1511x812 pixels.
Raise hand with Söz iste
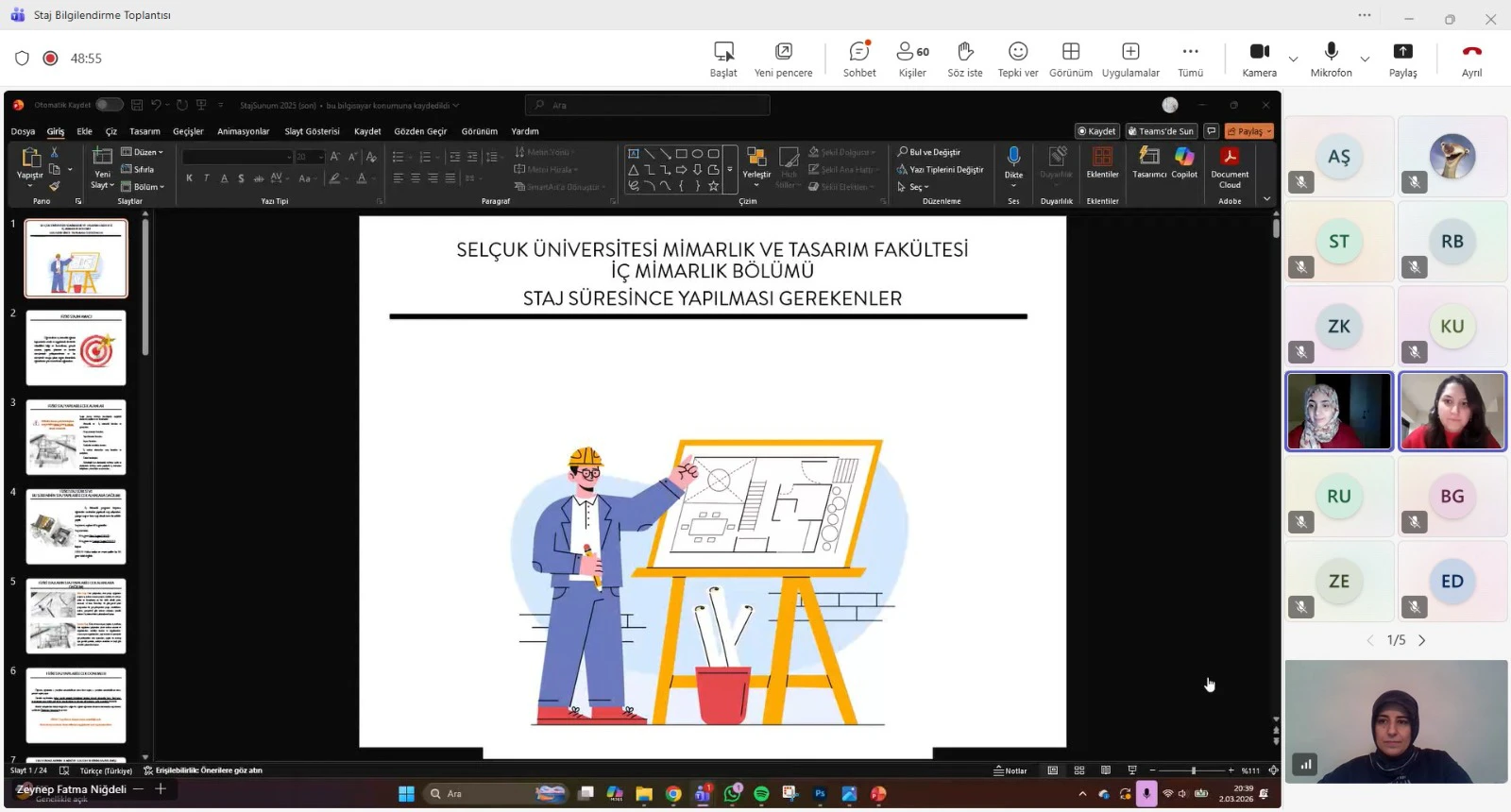(x=964, y=52)
